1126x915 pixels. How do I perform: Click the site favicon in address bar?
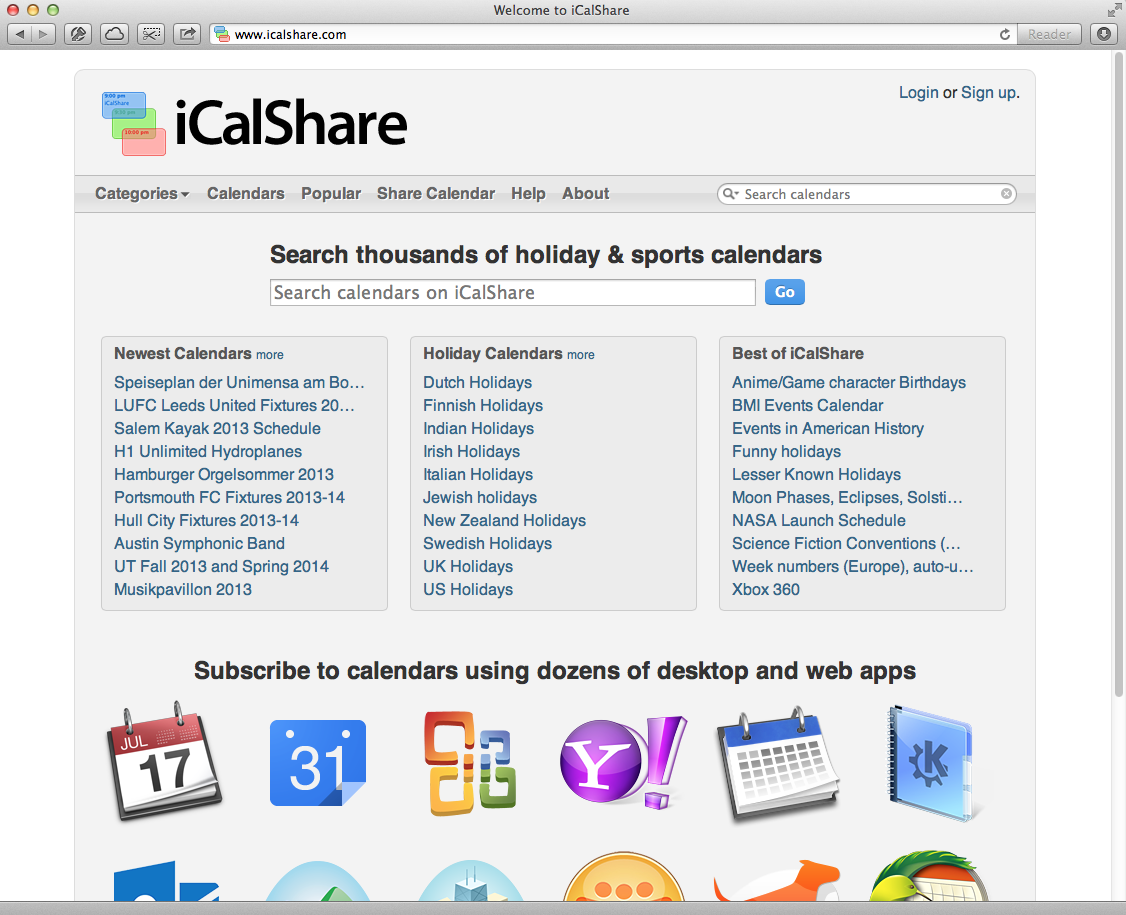click(x=222, y=34)
